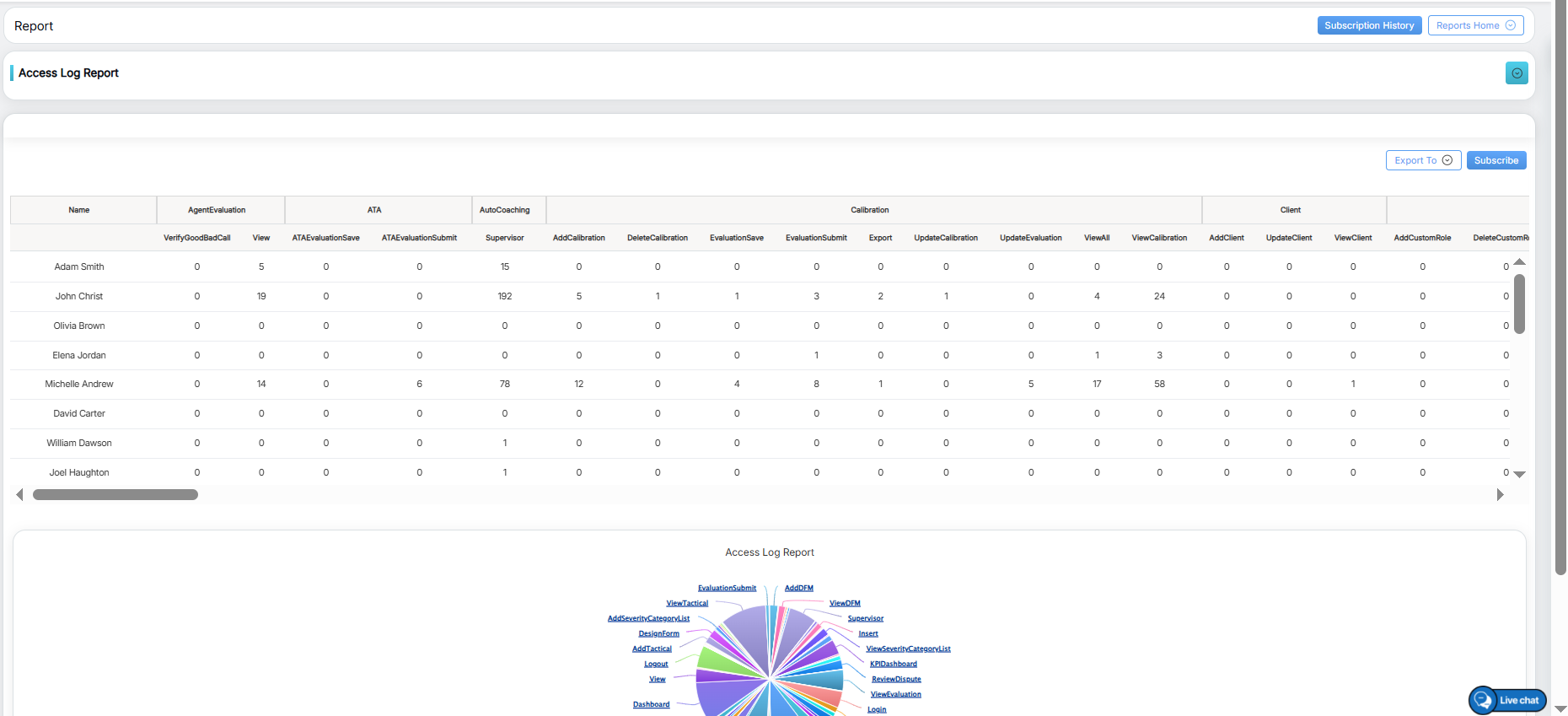Select the Michelle Andrew row name
The height and width of the screenshot is (716, 1568).
click(x=79, y=384)
